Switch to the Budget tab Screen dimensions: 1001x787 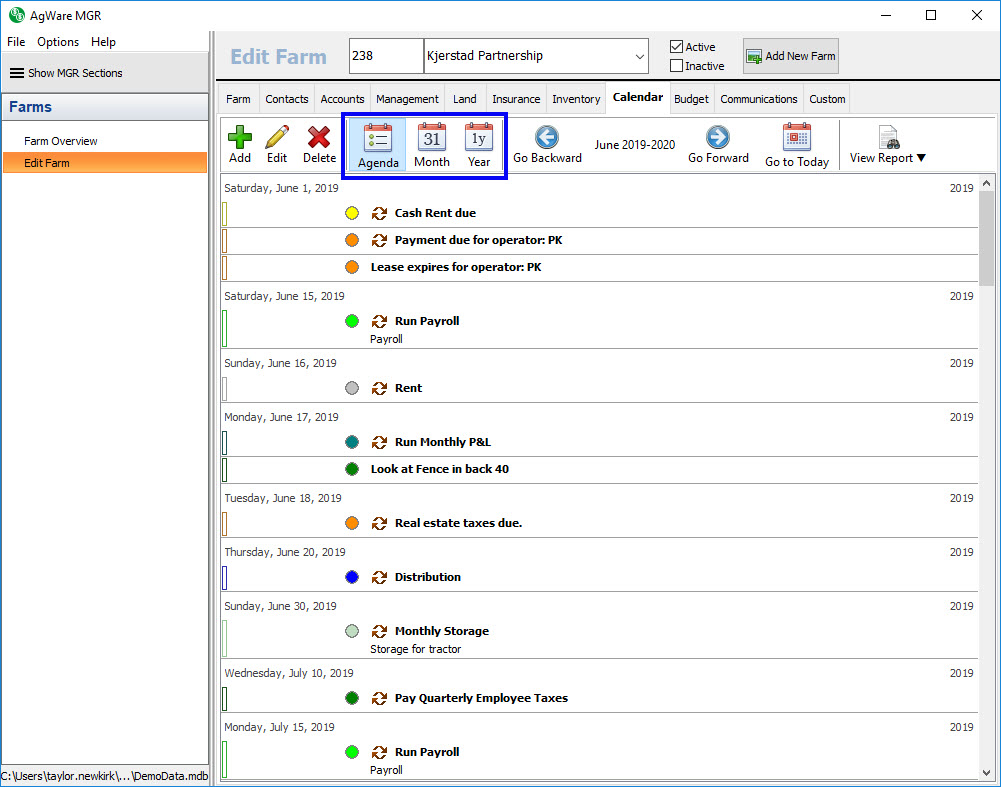691,99
